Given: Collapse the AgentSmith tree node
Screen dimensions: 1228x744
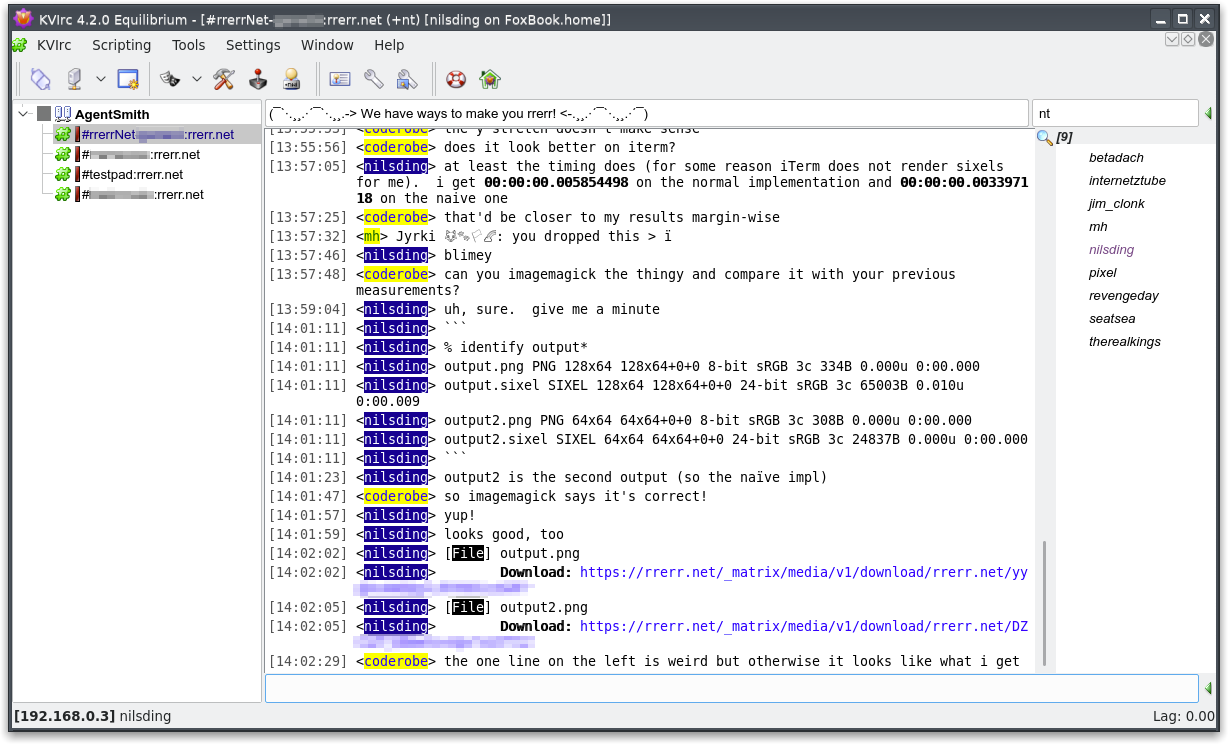Looking at the screenshot, I should (x=24, y=114).
